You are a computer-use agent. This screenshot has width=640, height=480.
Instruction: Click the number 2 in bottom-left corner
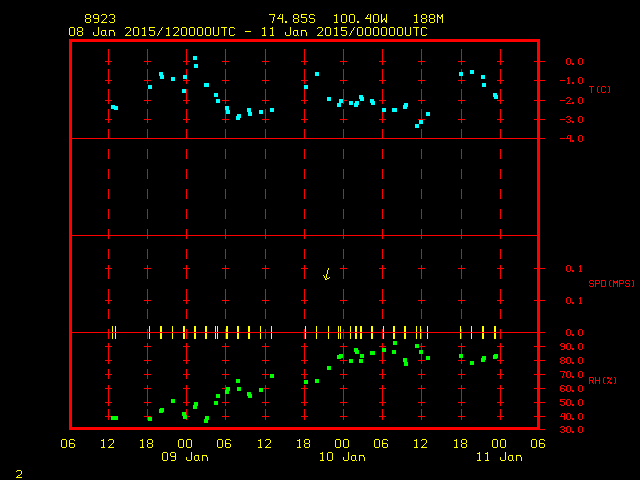point(18,472)
